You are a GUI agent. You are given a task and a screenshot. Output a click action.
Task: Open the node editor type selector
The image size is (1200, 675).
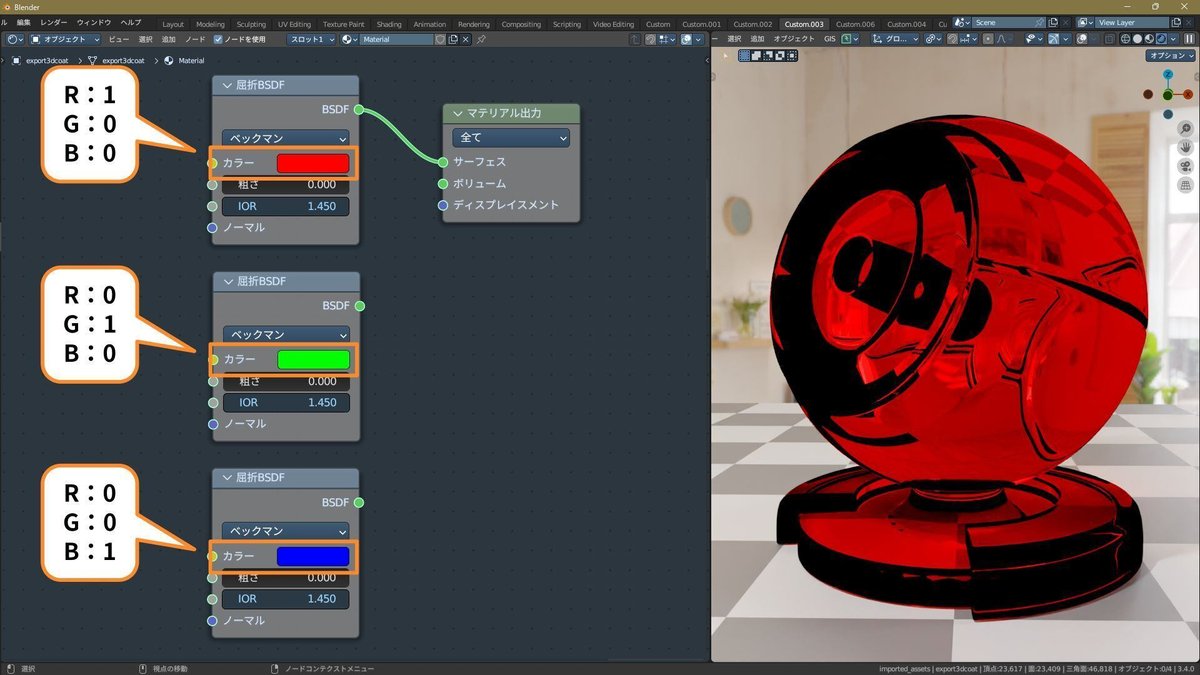pyautogui.click(x=13, y=39)
